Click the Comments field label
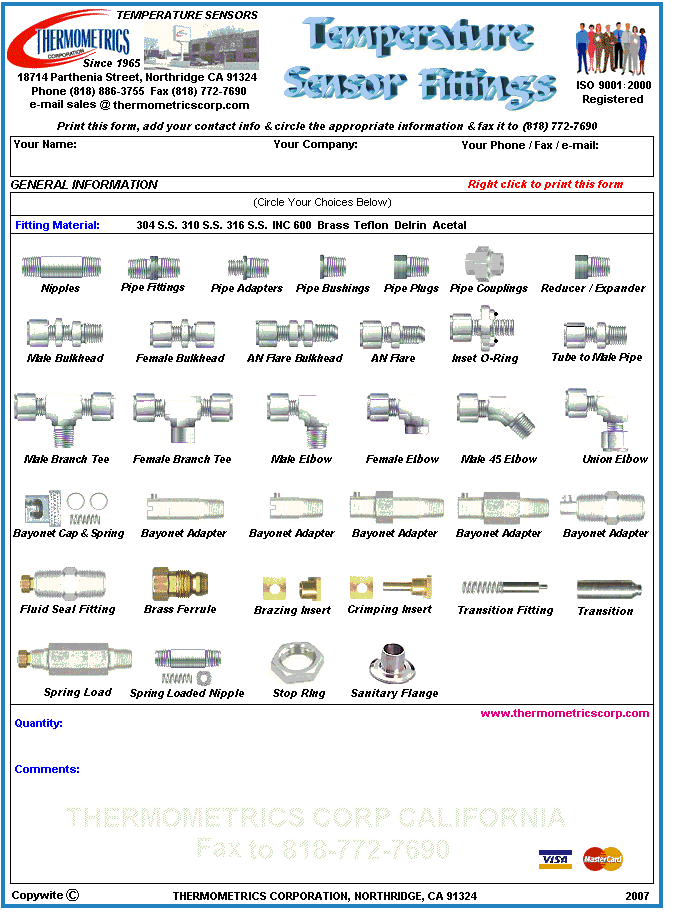 pyautogui.click(x=47, y=769)
